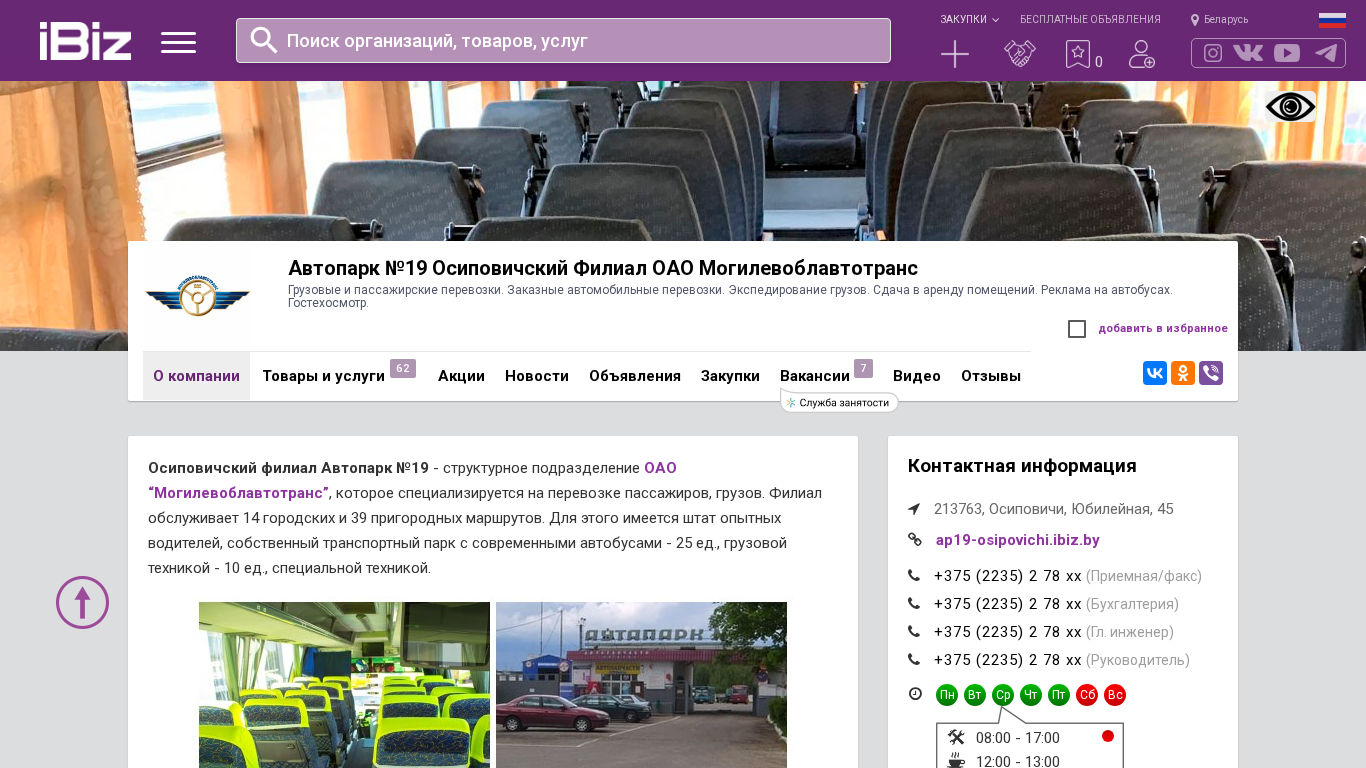Image resolution: width=1366 pixels, height=768 pixels.
Task: Click the company logo image
Action: tap(197, 297)
